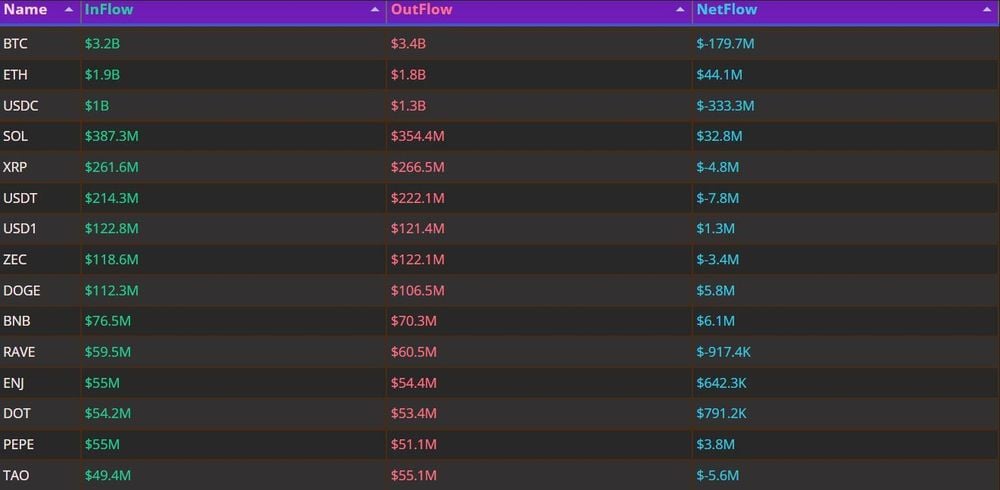Screen dimensions: 1000x490
Task: Select the BTC row name
Action: pos(16,44)
